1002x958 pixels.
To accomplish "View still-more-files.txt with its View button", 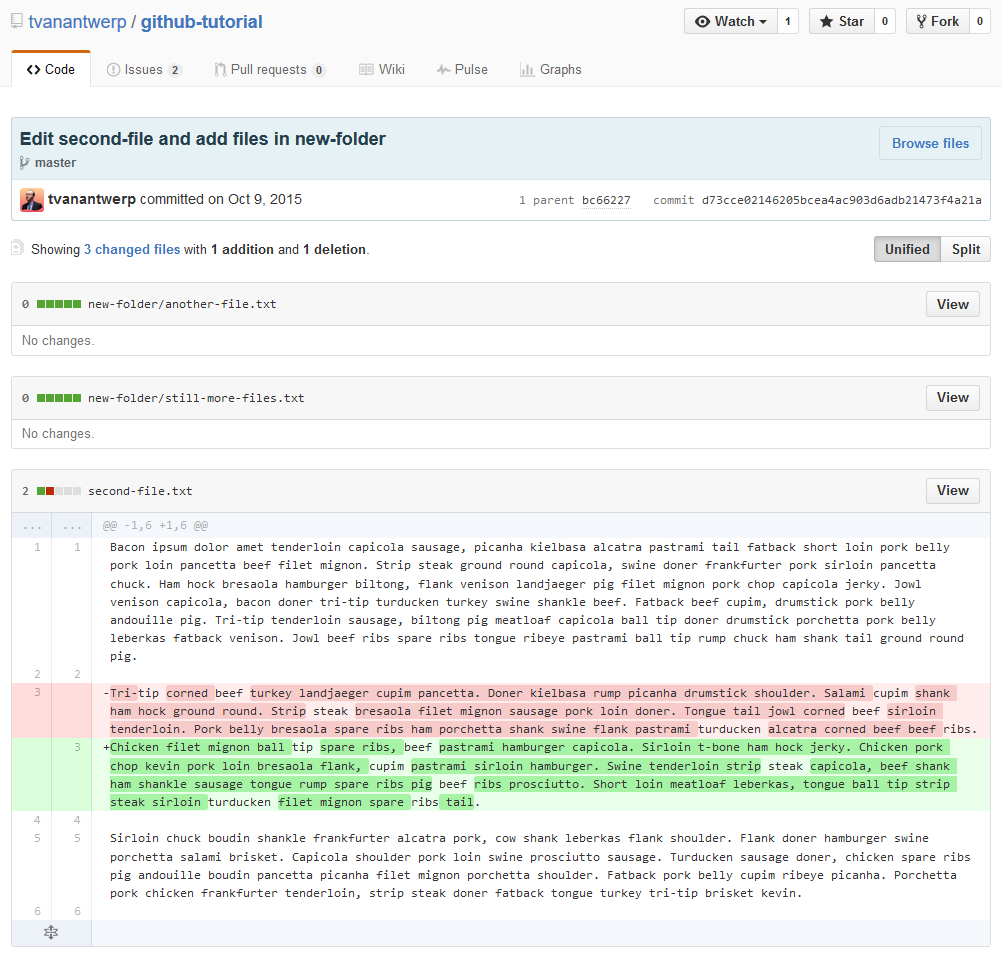I will [952, 398].
